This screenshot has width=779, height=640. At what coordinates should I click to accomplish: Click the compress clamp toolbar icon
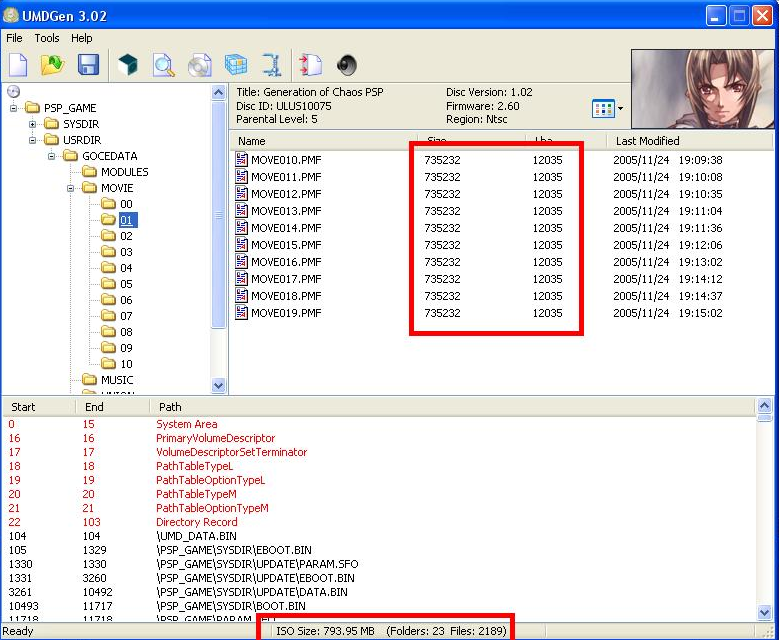pos(271,66)
